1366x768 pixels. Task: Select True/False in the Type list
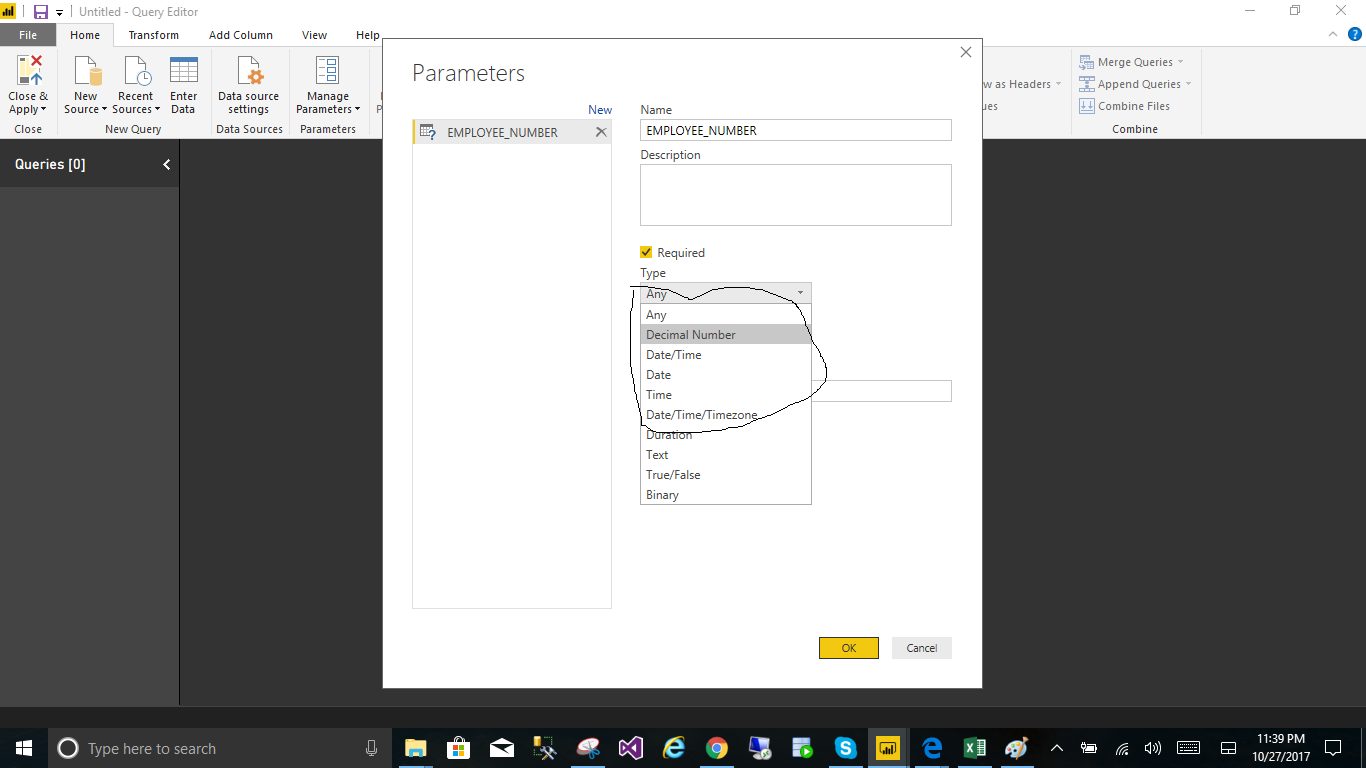(726, 474)
